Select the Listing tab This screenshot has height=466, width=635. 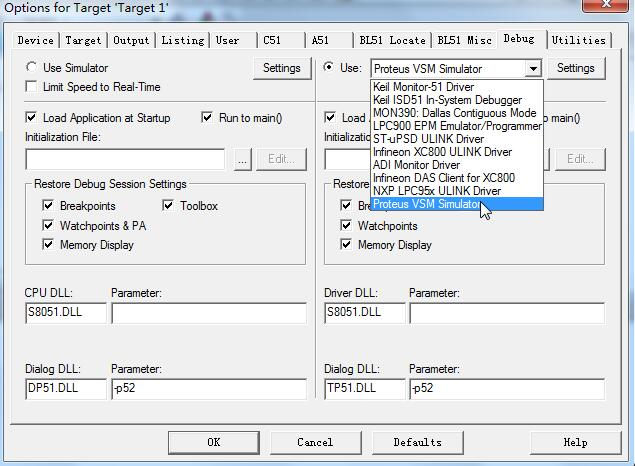coord(183,40)
